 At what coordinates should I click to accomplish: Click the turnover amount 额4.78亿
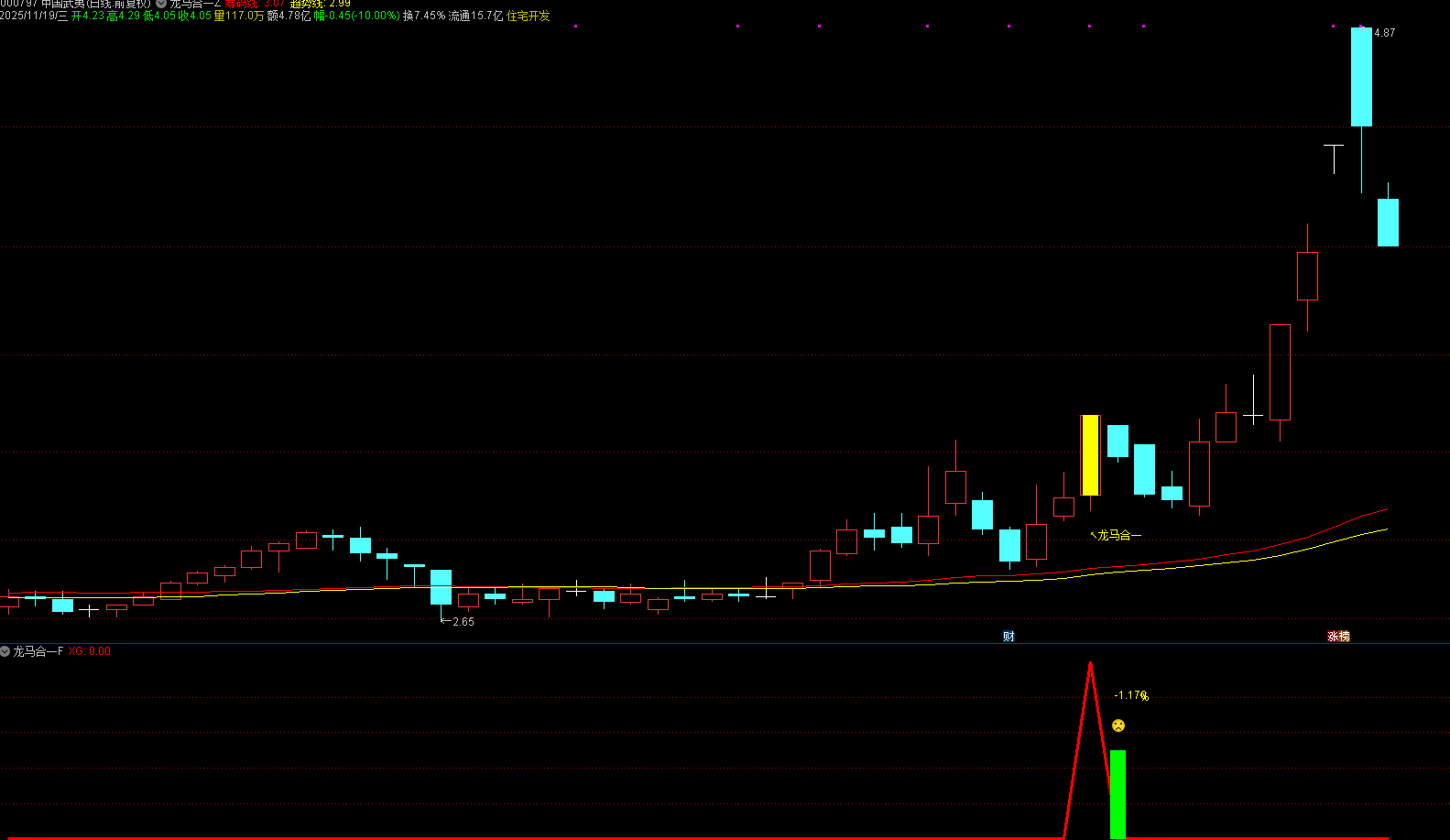[289, 16]
